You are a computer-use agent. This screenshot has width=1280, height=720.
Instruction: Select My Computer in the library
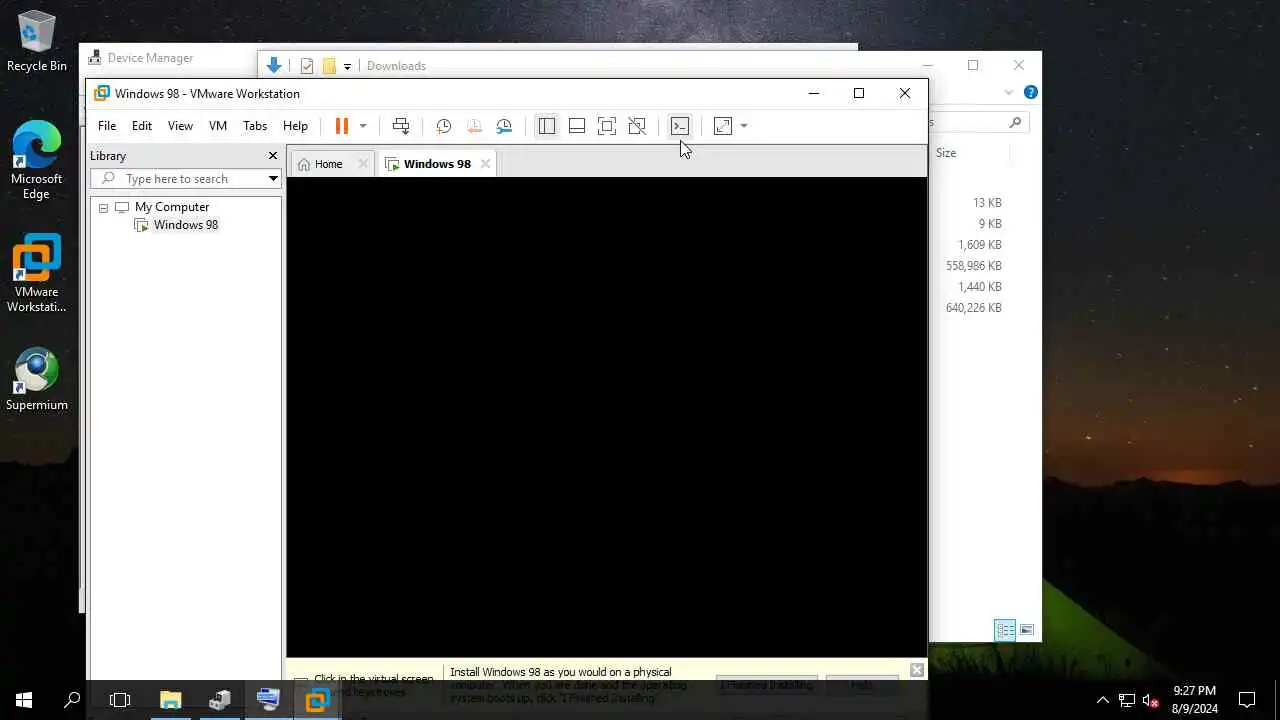[172, 207]
